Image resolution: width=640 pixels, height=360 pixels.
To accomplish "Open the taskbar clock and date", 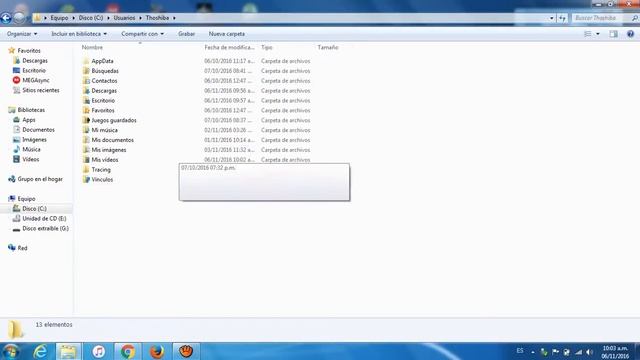I will 616,352.
